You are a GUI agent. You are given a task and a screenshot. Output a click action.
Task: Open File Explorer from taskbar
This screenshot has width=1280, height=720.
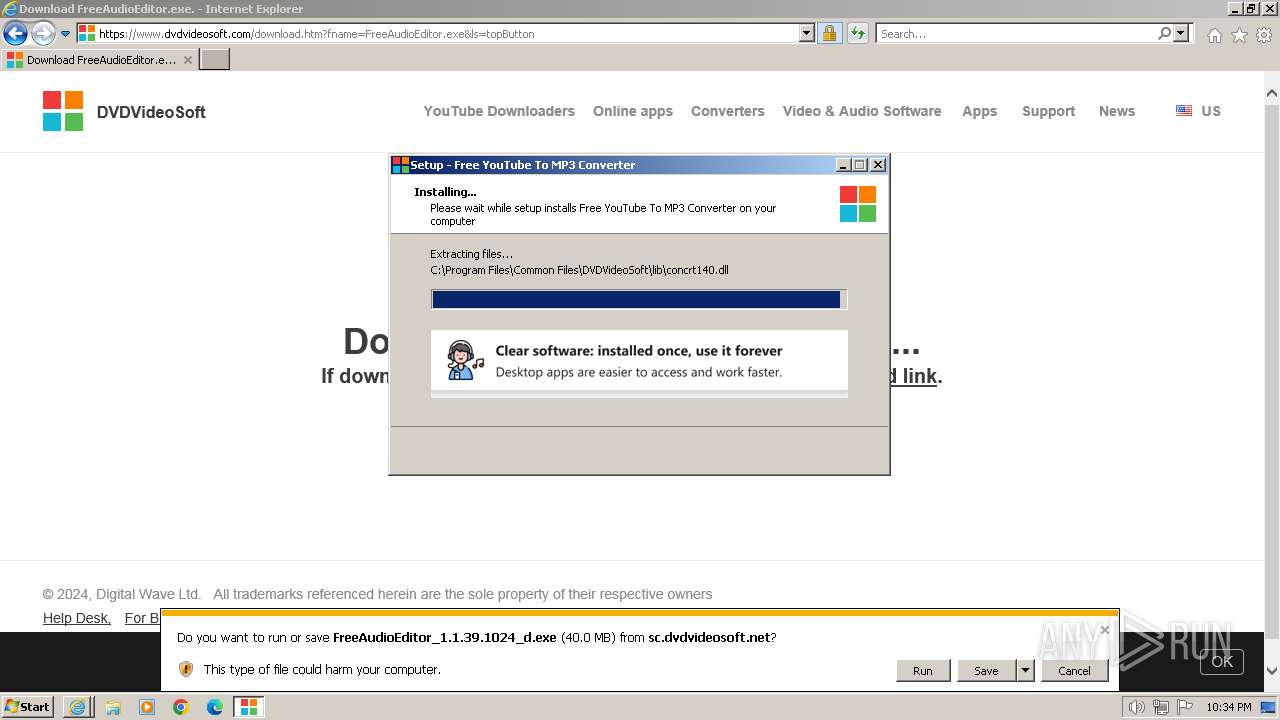[x=113, y=707]
